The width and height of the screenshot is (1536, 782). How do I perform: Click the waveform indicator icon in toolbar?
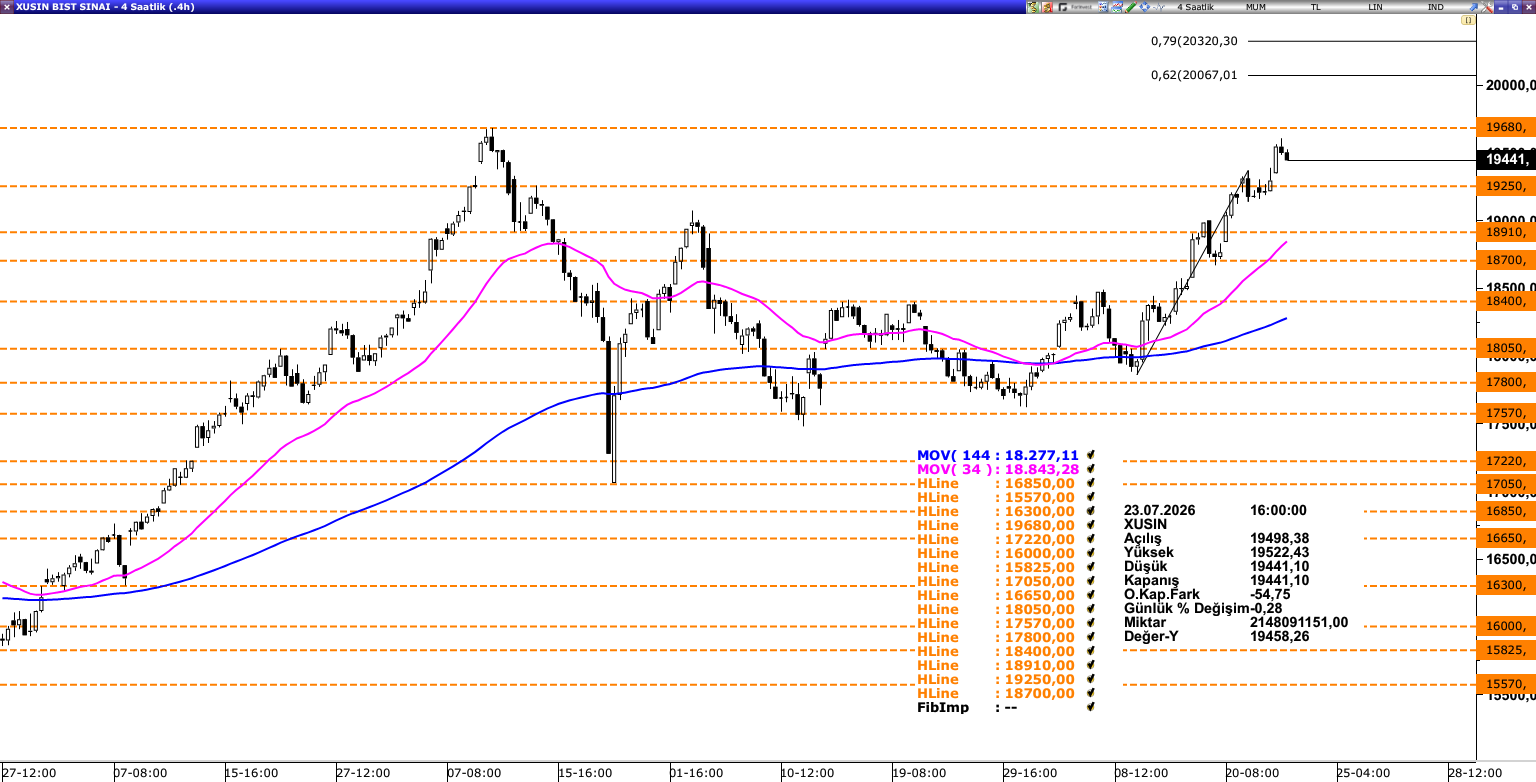(x=1159, y=7)
